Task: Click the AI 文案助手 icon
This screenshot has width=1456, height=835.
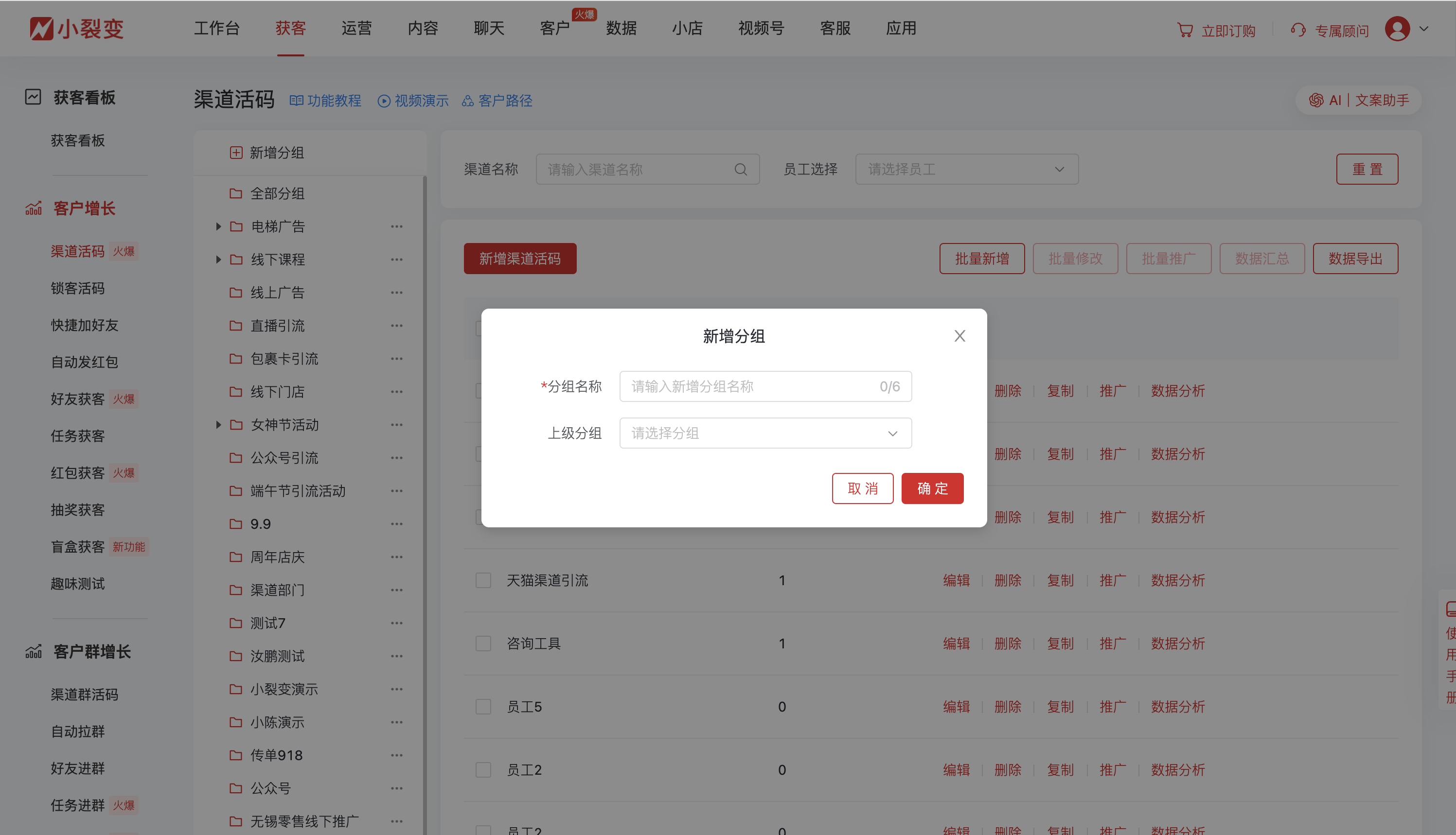Action: point(1316,100)
